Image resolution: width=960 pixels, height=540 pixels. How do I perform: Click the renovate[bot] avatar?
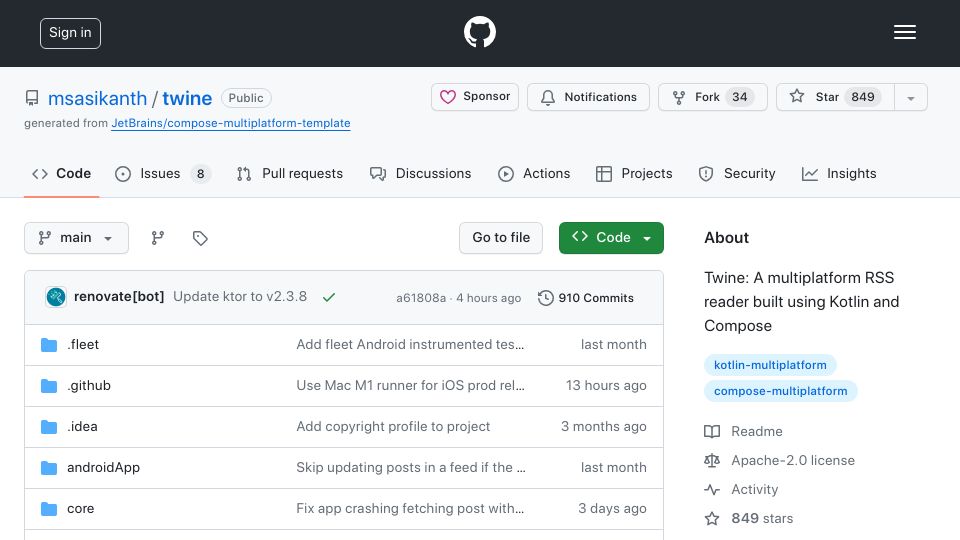[x=56, y=297]
